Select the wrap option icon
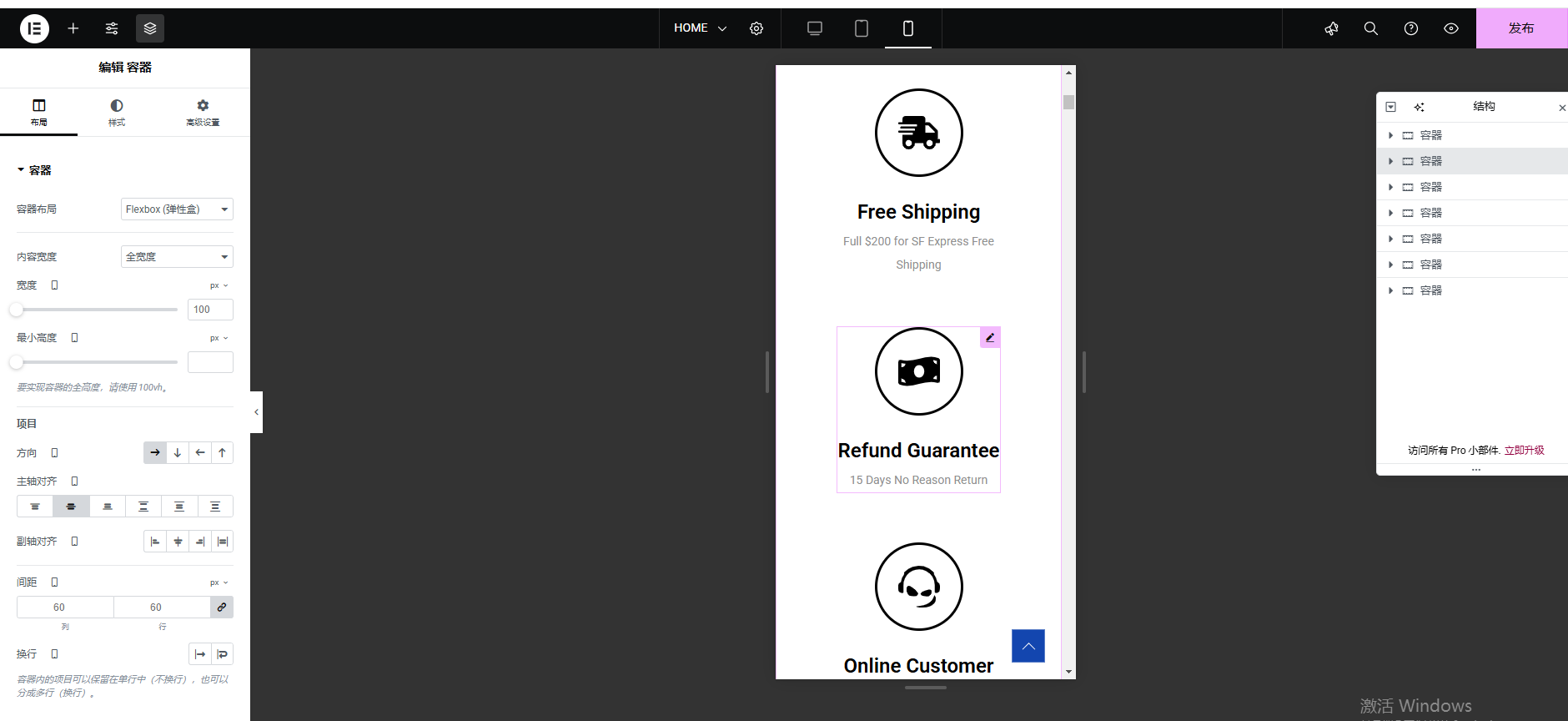 click(222, 654)
